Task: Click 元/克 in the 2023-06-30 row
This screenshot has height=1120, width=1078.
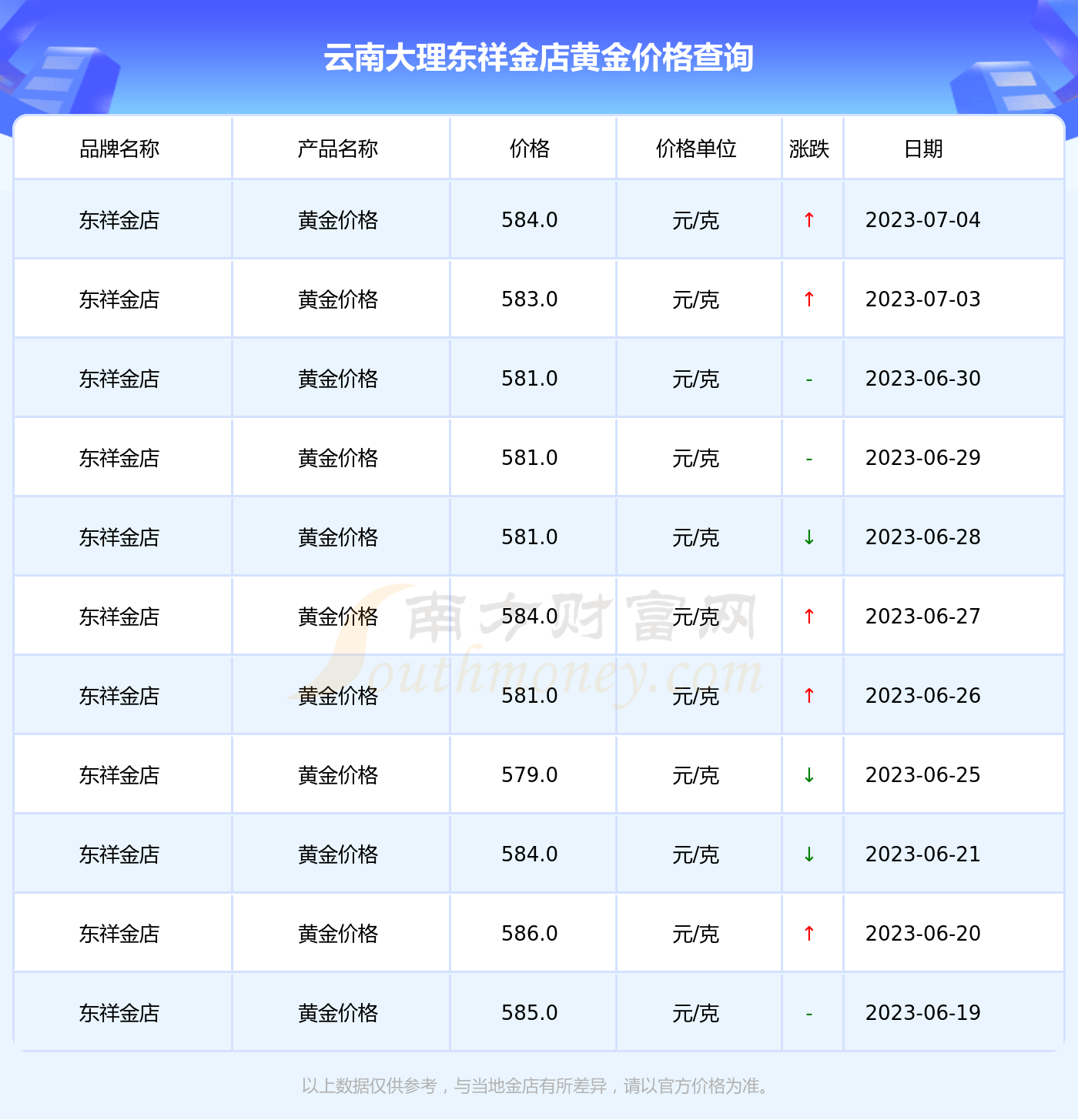Action: click(x=696, y=379)
